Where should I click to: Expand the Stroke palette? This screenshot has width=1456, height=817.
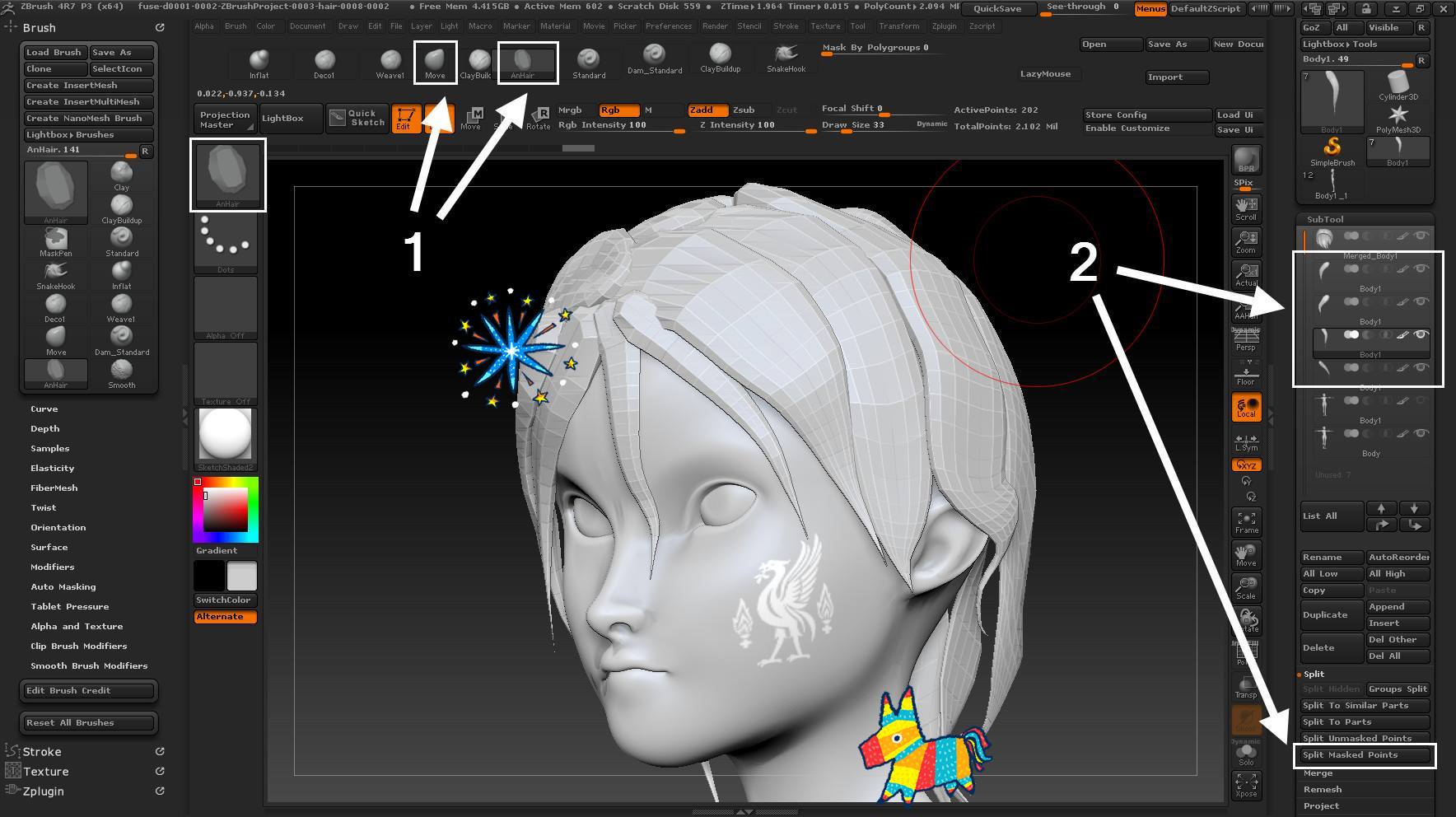pyautogui.click(x=42, y=752)
